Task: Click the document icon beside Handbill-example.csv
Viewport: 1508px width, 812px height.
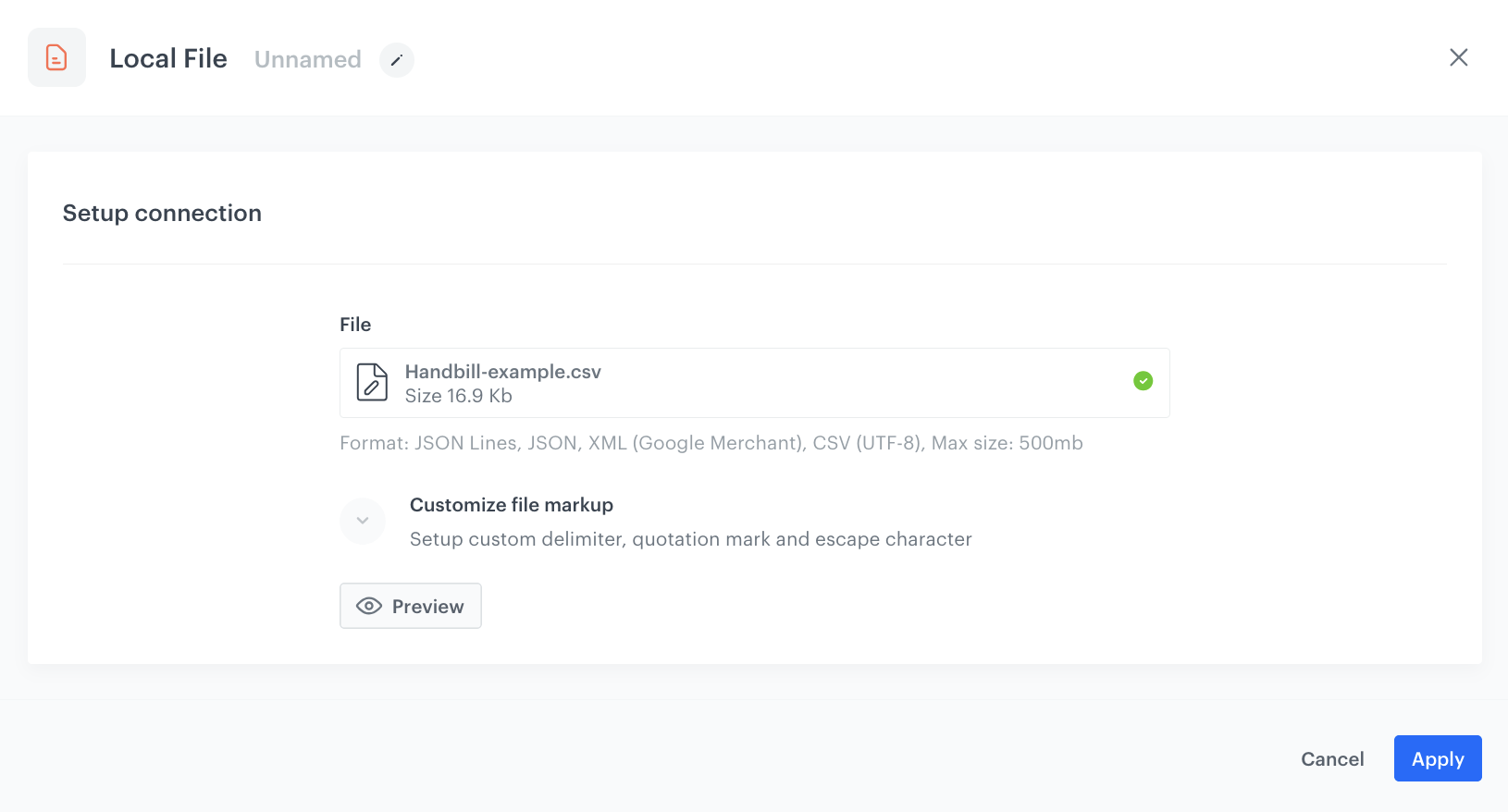Action: tap(371, 382)
